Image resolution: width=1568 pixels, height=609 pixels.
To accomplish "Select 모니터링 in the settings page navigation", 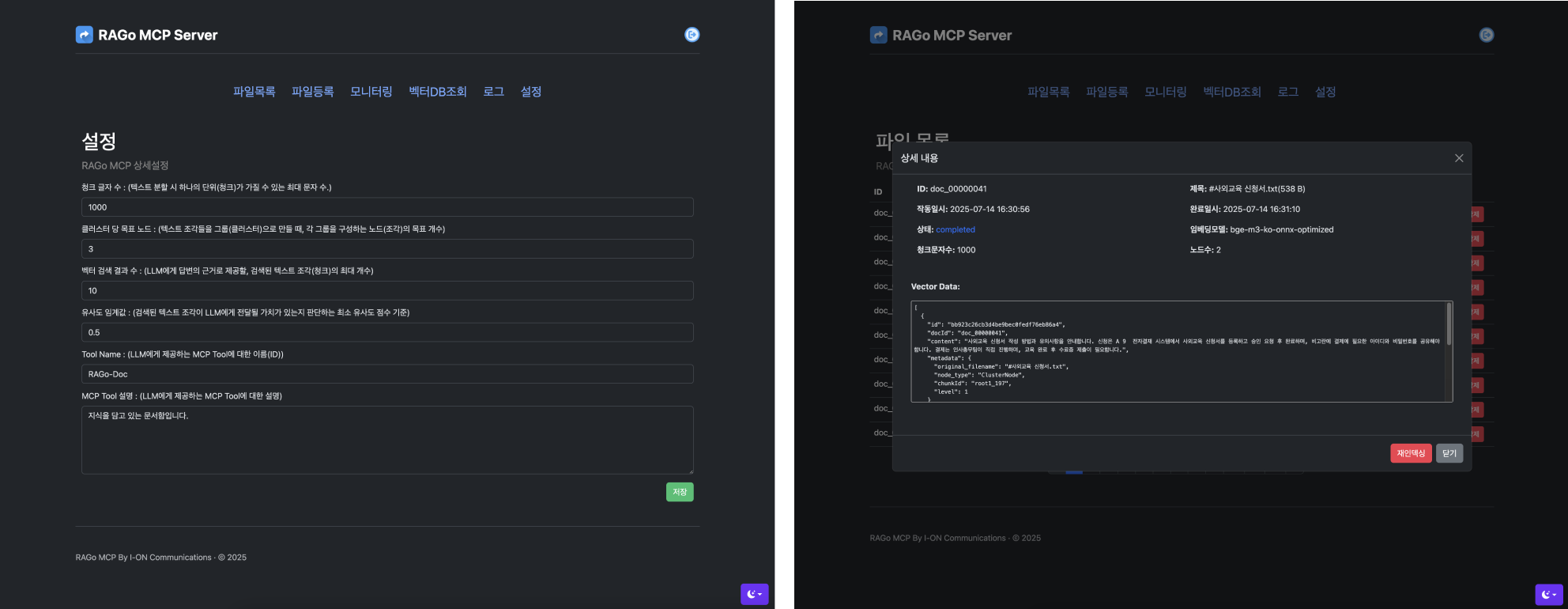I will 371,92.
